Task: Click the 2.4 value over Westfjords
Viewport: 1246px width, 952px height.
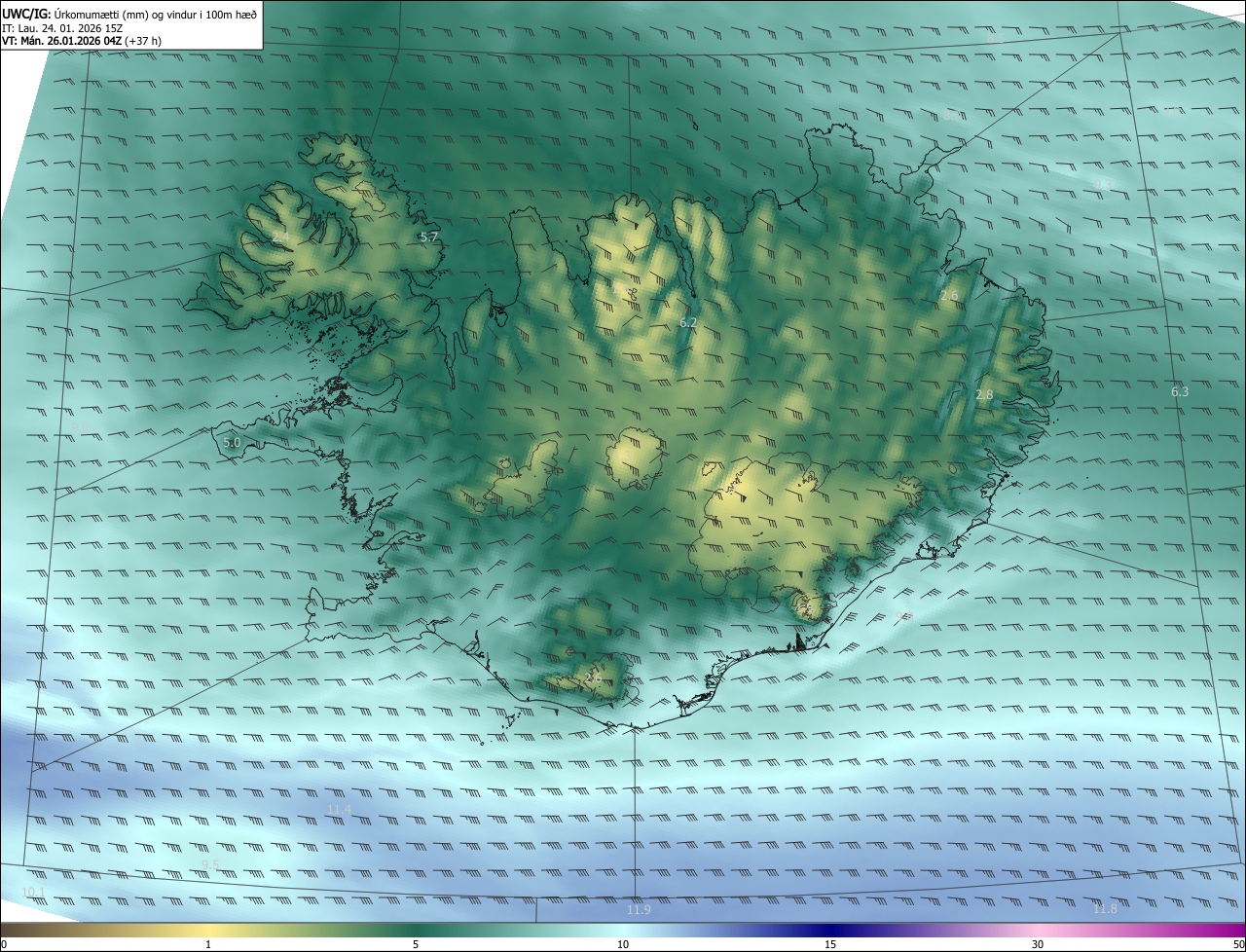Action: 280,238
